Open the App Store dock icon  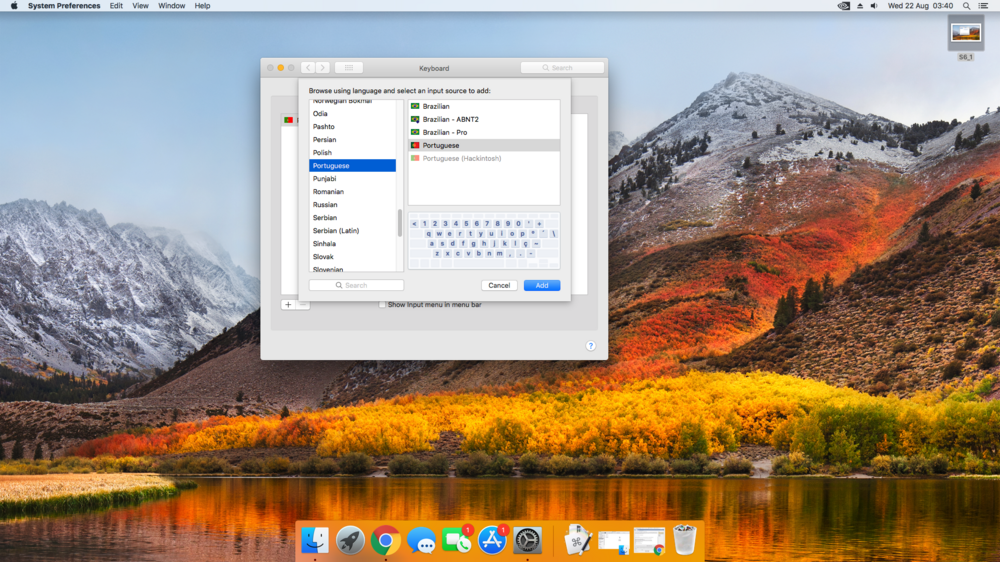tap(492, 541)
